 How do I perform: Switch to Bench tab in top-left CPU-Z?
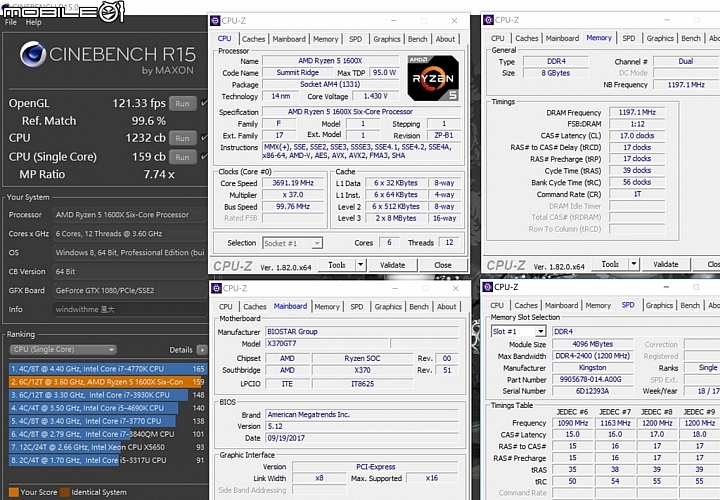pyautogui.click(x=417, y=39)
